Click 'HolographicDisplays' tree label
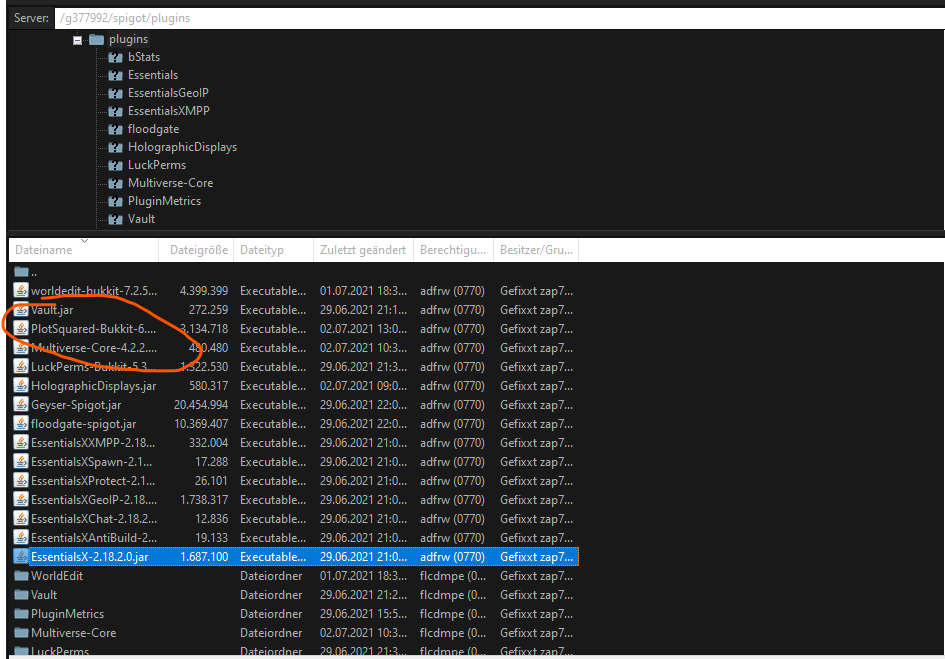The image size is (945, 659). (182, 147)
